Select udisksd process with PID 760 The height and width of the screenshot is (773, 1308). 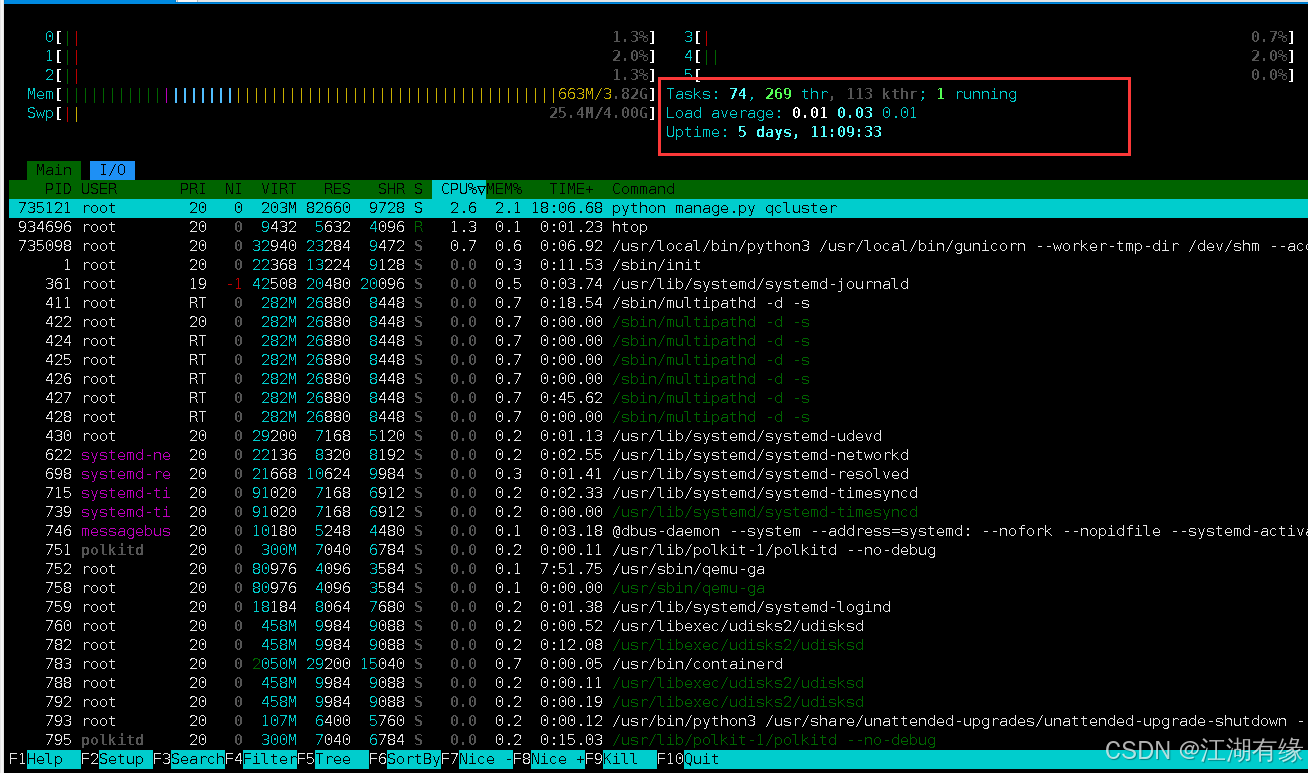click(658, 626)
